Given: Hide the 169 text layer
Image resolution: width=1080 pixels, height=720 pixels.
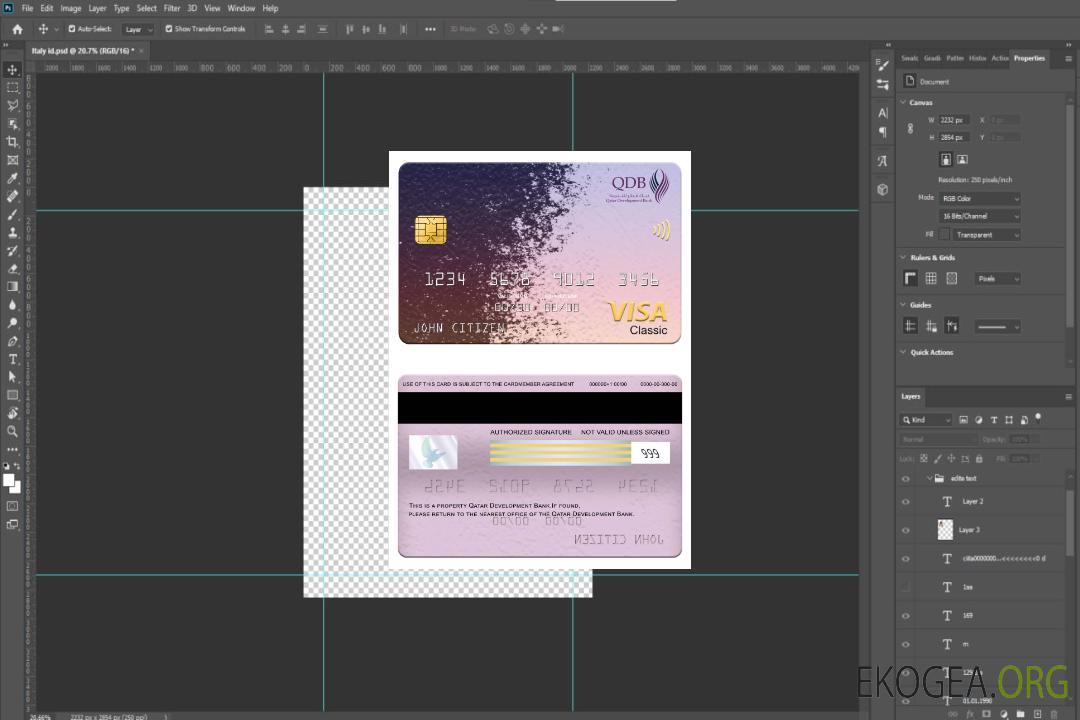Looking at the screenshot, I should (x=906, y=616).
